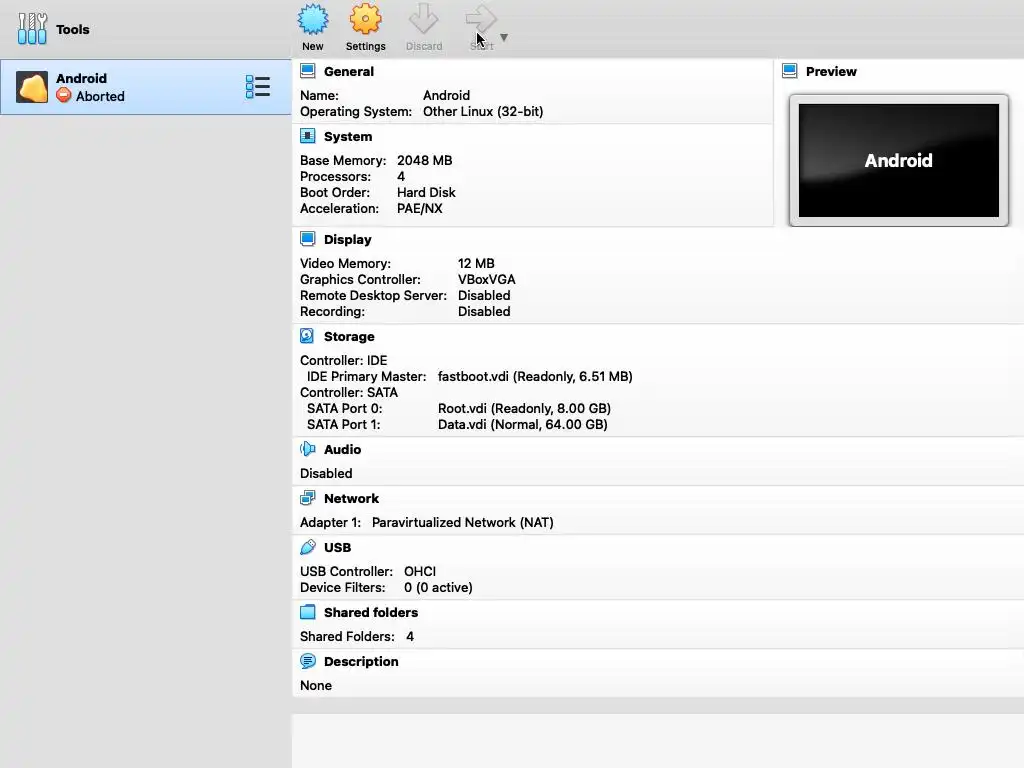Click the Network section icon

(308, 498)
